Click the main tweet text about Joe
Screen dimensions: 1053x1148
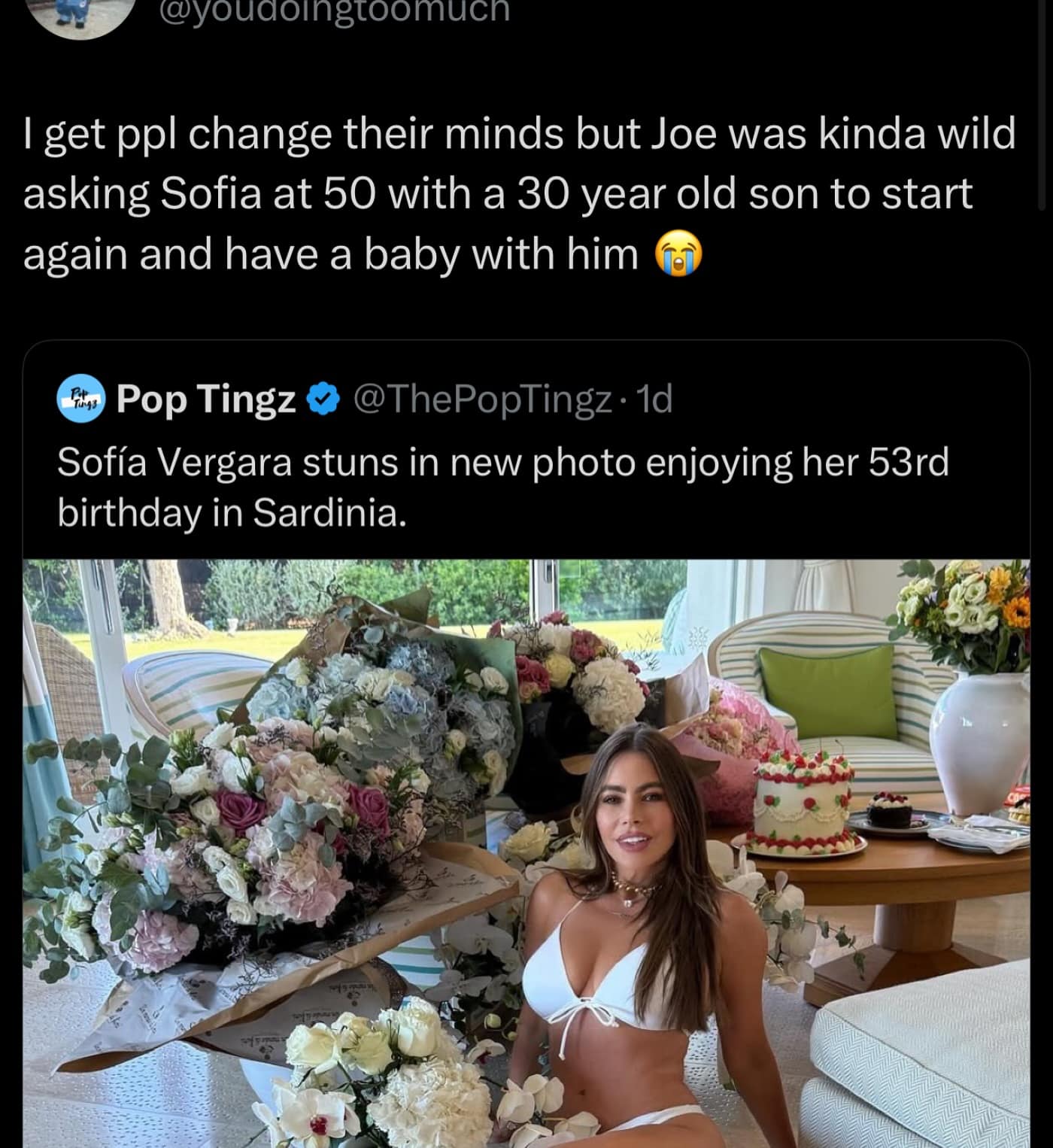coord(519,193)
